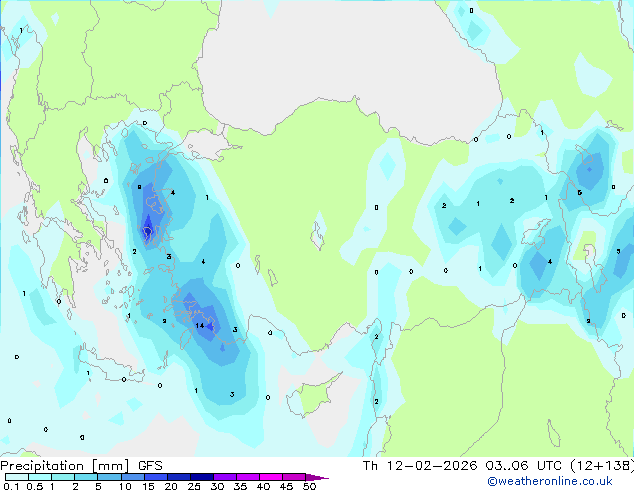
Task: Click the "50" legend scale label
Action: pyautogui.click(x=309, y=486)
